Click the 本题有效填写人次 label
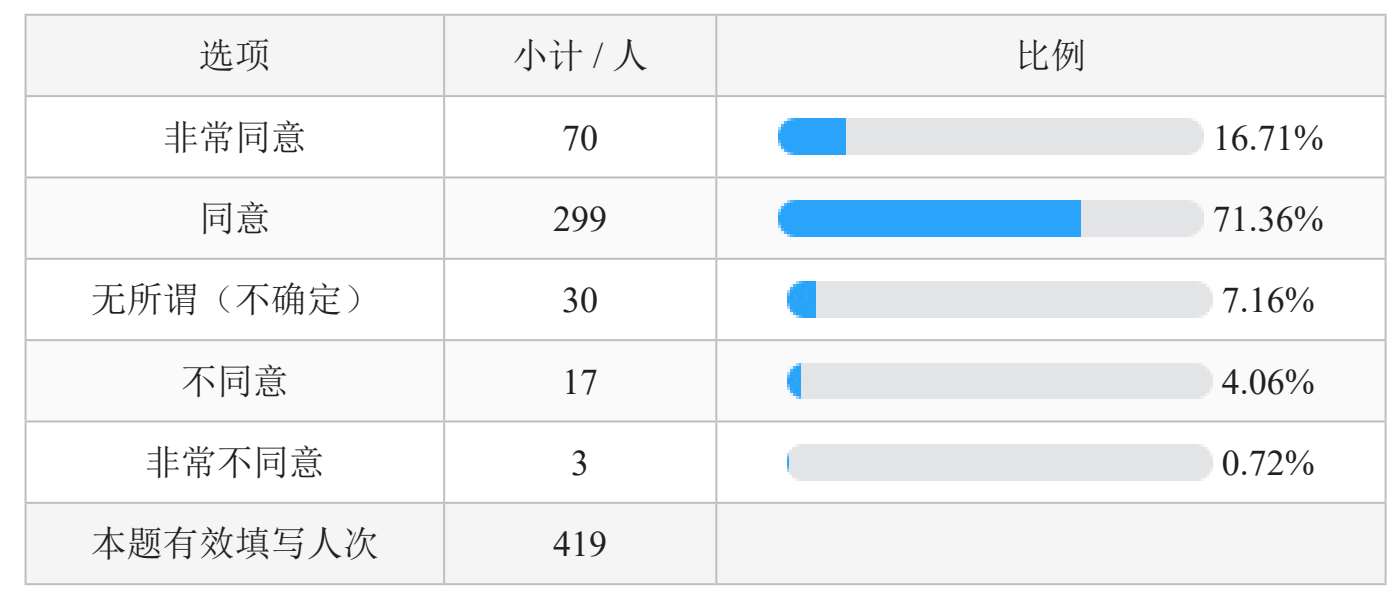The height and width of the screenshot is (599, 1400). tap(234, 544)
